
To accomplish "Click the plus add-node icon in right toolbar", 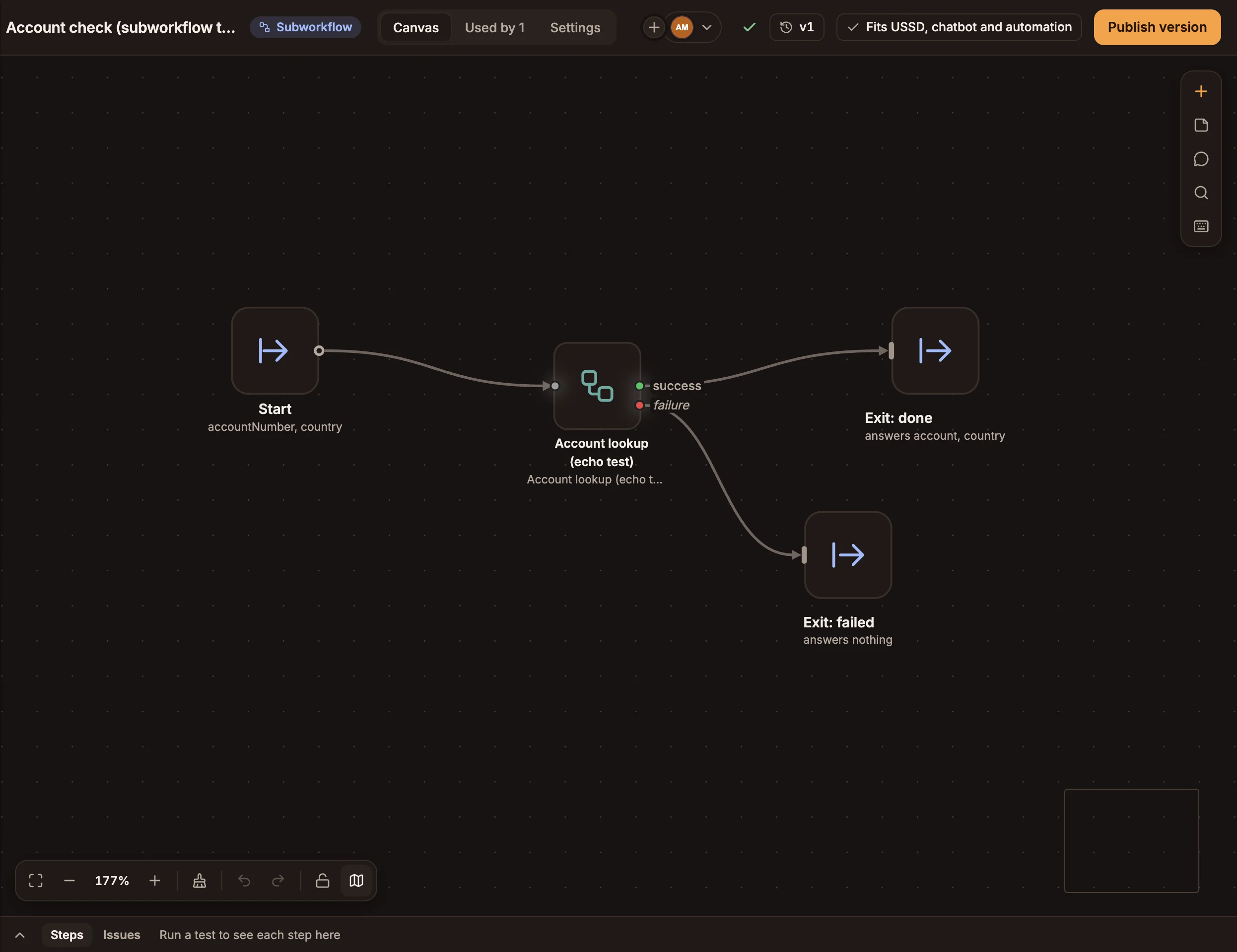I will click(1201, 92).
